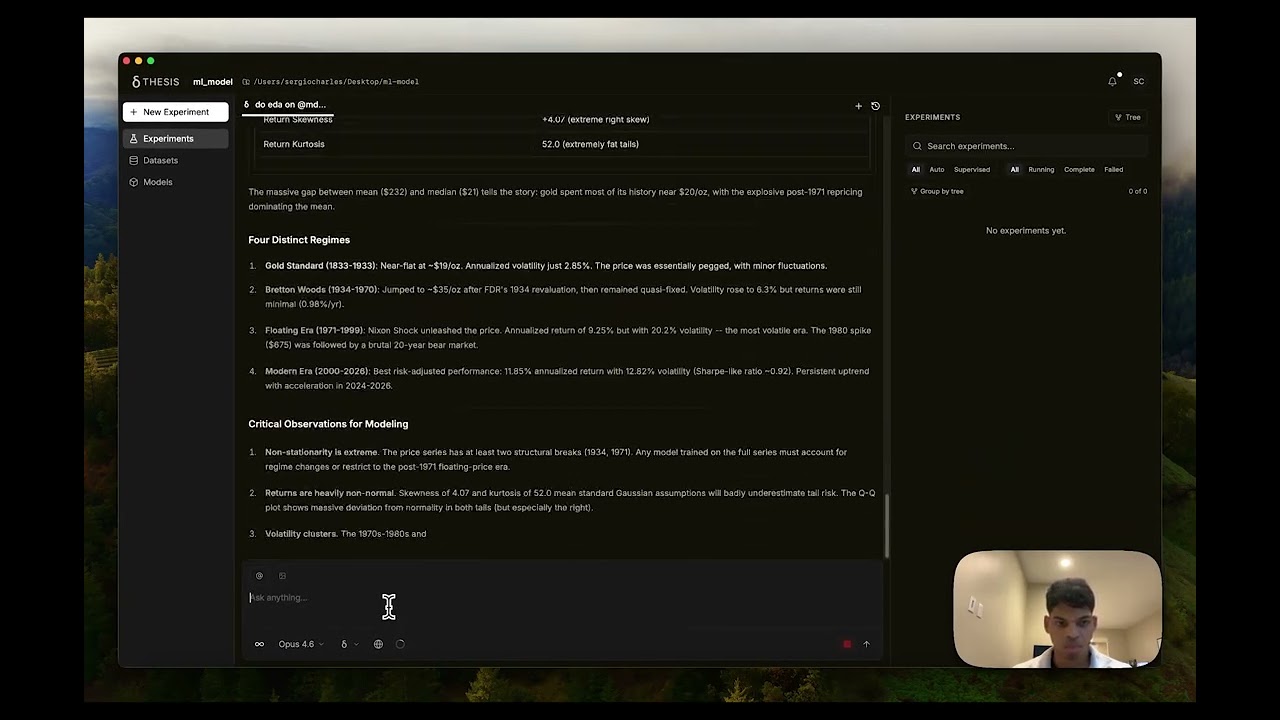The image size is (1280, 720).
Task: Focus the Search experiments field
Action: tap(1025, 146)
